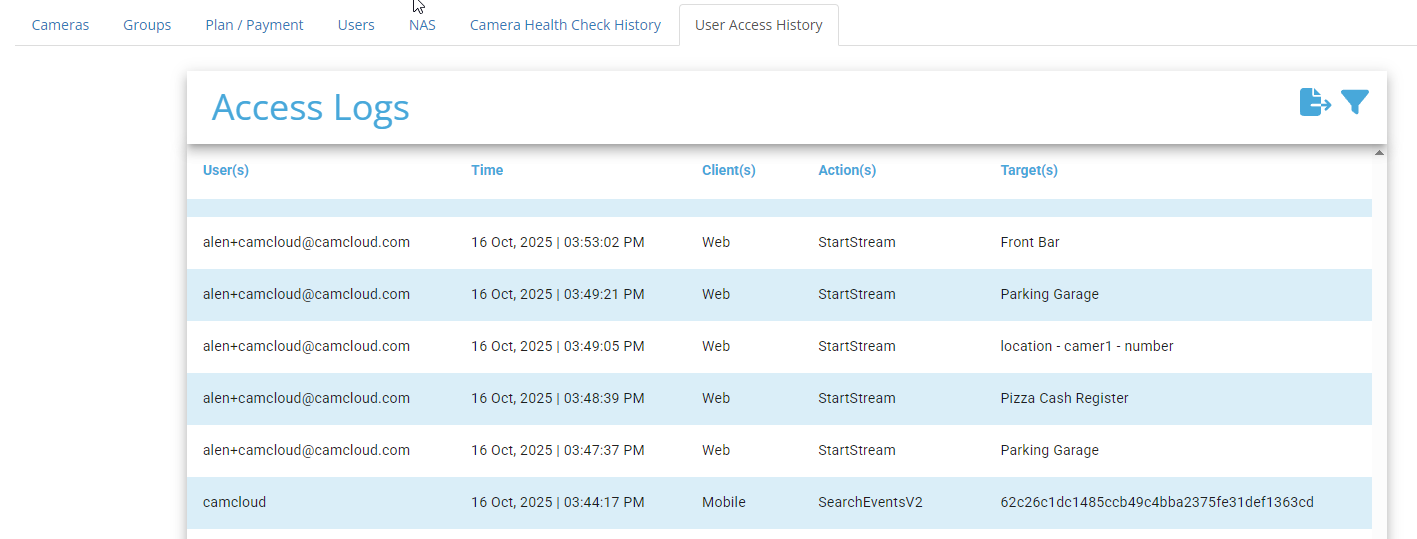Select the User Access History tab
This screenshot has height=539, width=1417.
tap(758, 25)
